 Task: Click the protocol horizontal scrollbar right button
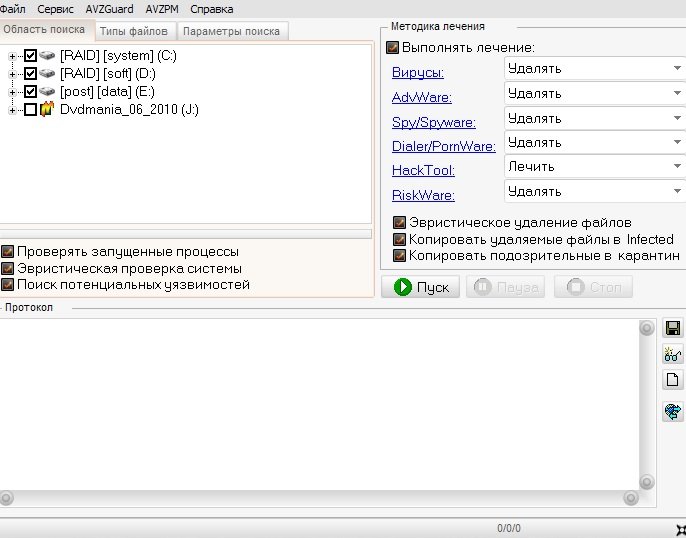(630, 498)
